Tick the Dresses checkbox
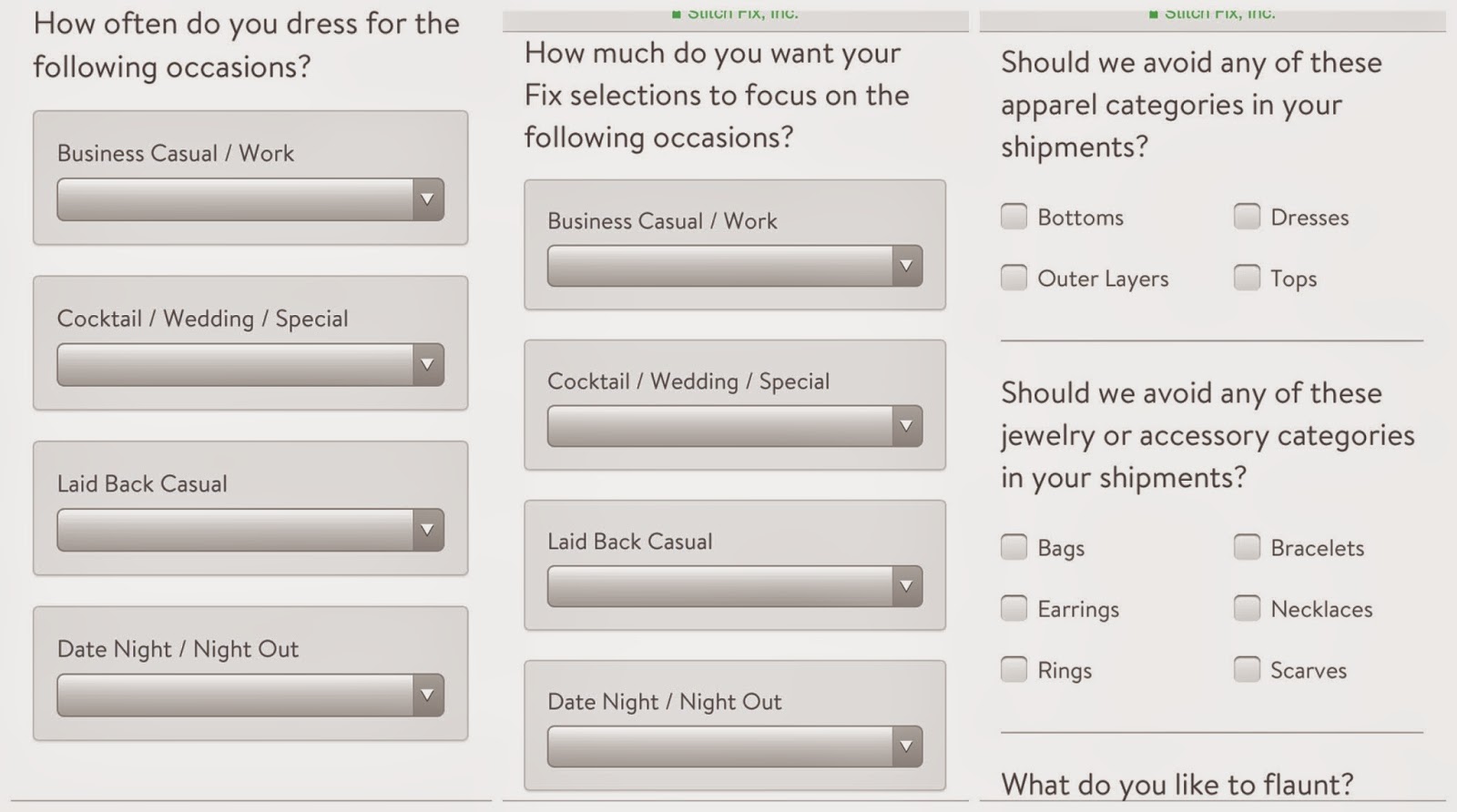Image resolution: width=1457 pixels, height=812 pixels. [x=1247, y=217]
